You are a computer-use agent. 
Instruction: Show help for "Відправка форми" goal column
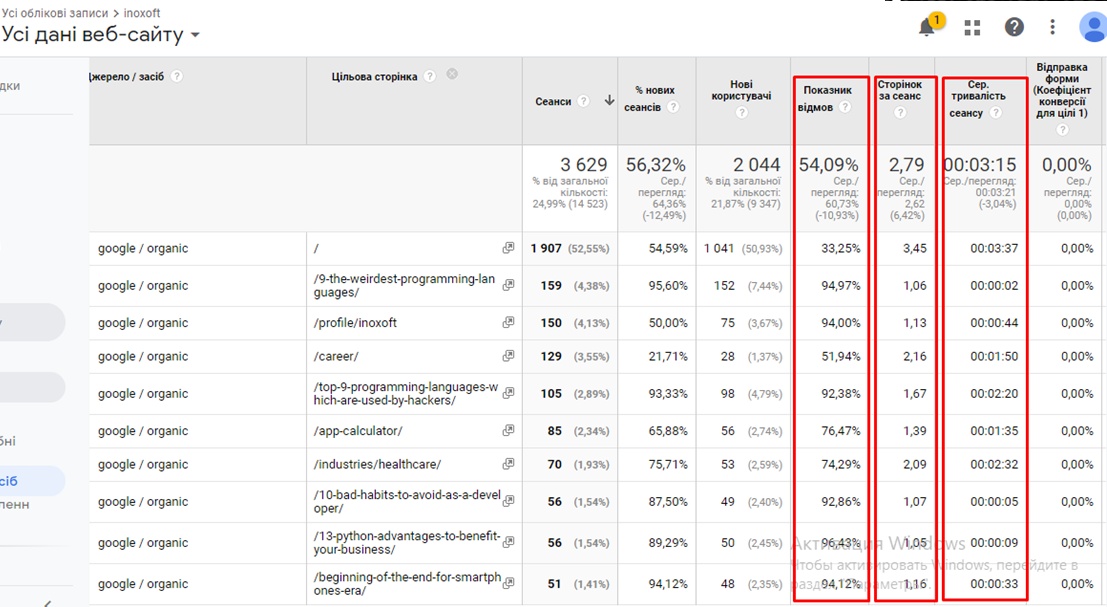[1062, 129]
